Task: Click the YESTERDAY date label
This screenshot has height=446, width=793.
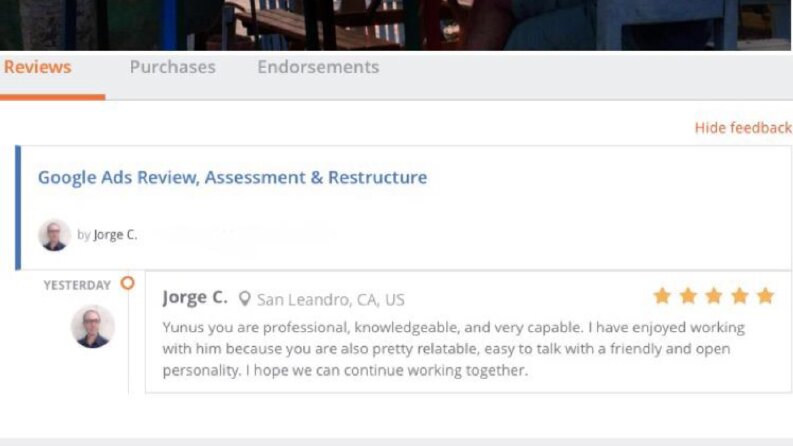Action: (77, 285)
